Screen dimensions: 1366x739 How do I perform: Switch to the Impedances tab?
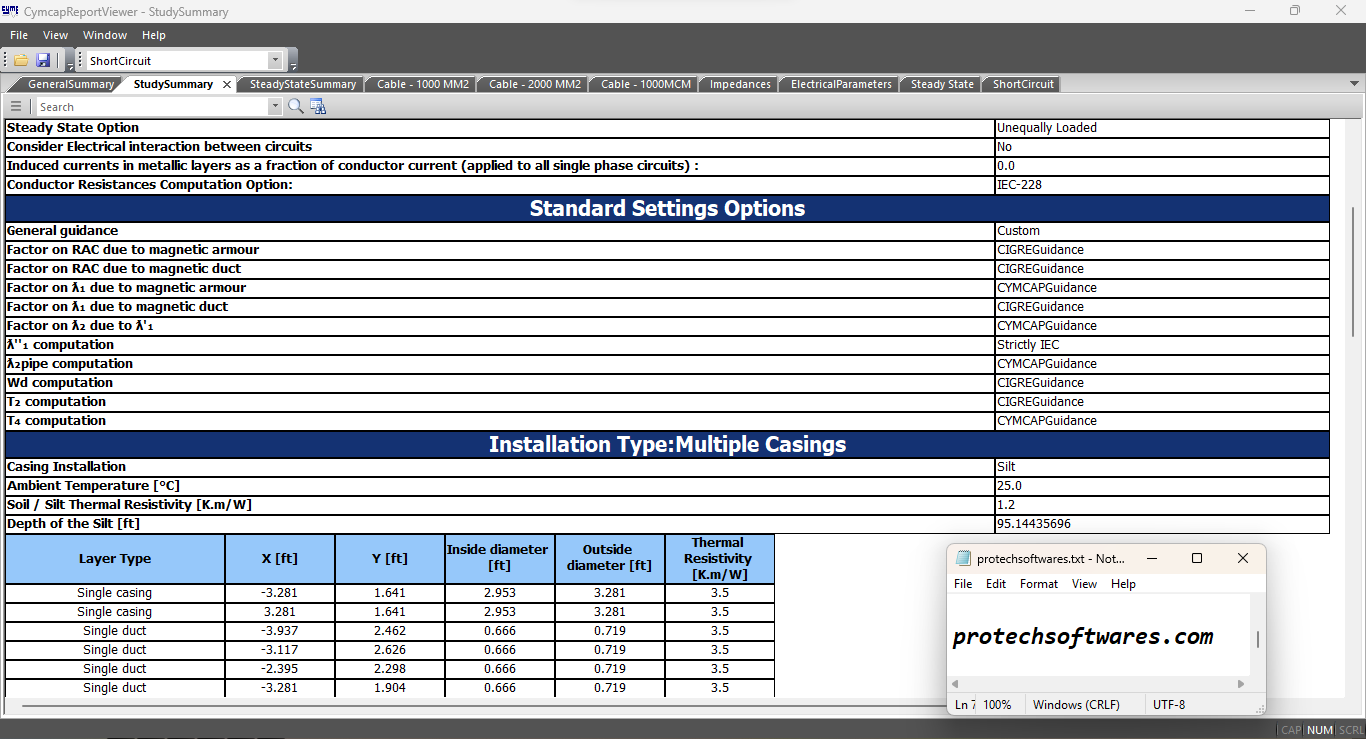tap(740, 84)
